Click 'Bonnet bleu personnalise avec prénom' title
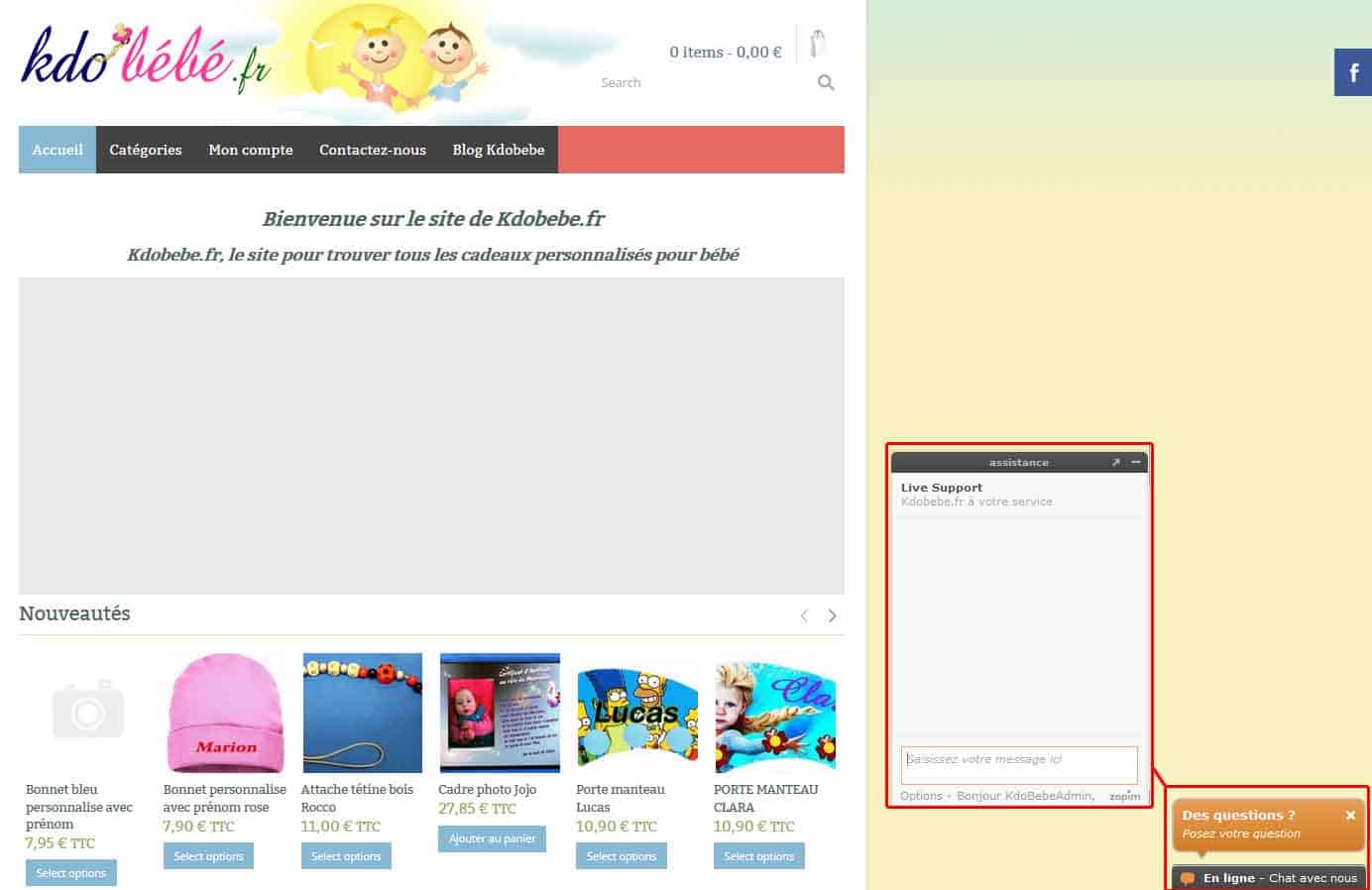The image size is (1372, 890). point(79,807)
